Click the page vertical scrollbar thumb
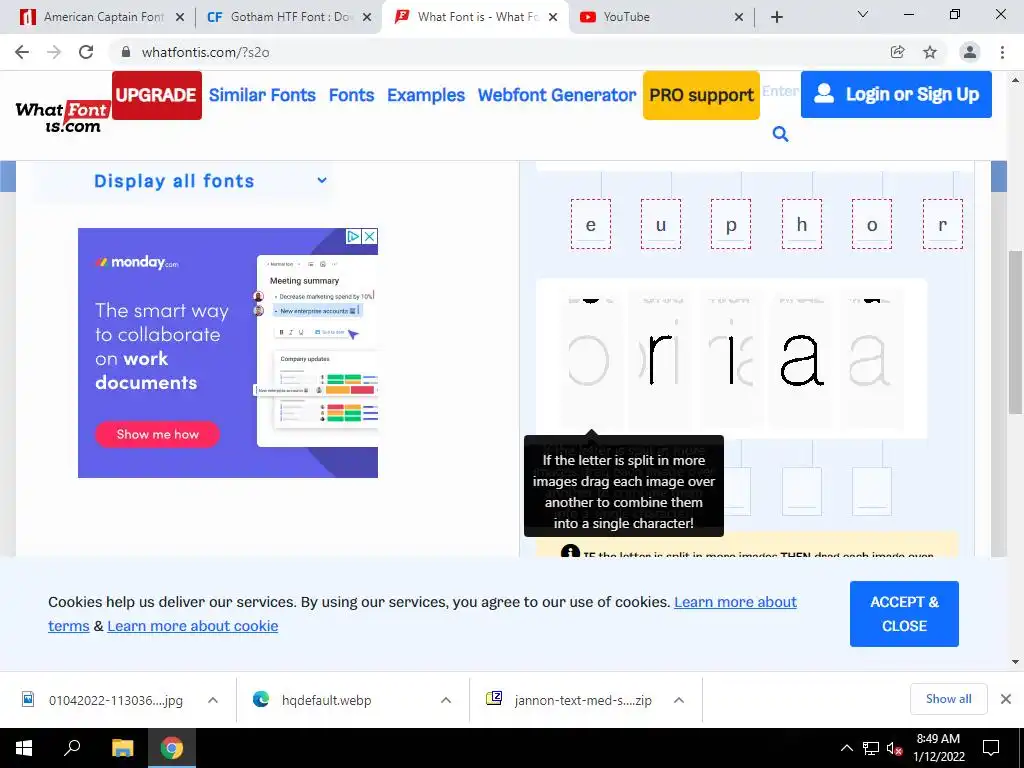The height and width of the screenshot is (768, 1024). (1015, 332)
